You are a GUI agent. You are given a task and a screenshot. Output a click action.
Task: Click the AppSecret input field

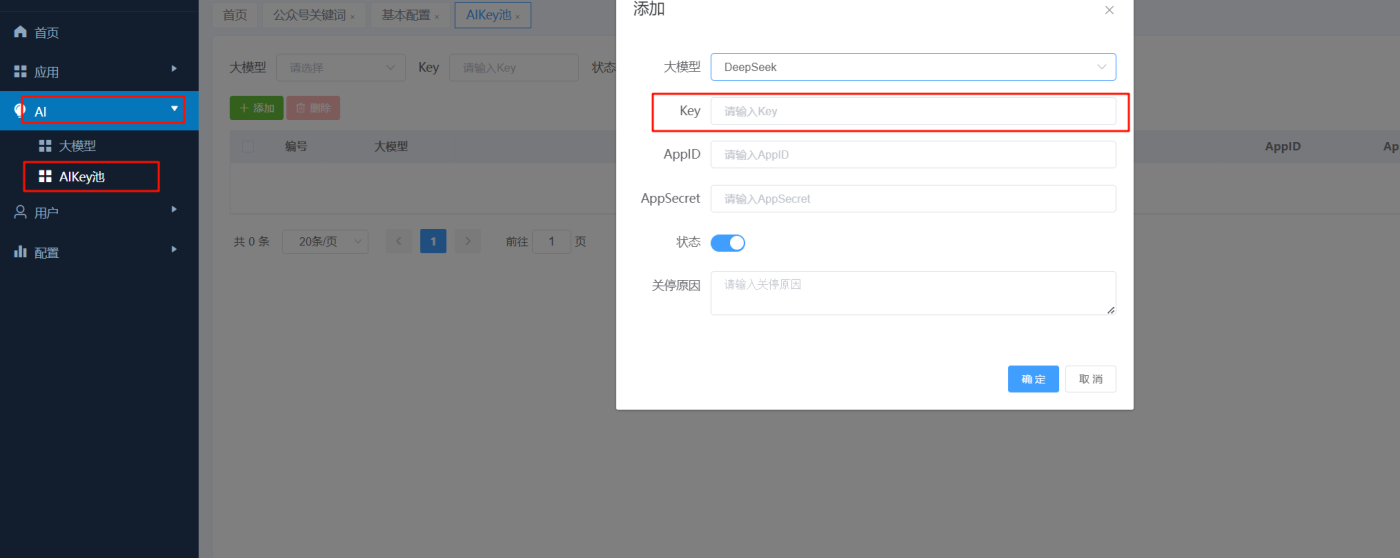point(912,199)
